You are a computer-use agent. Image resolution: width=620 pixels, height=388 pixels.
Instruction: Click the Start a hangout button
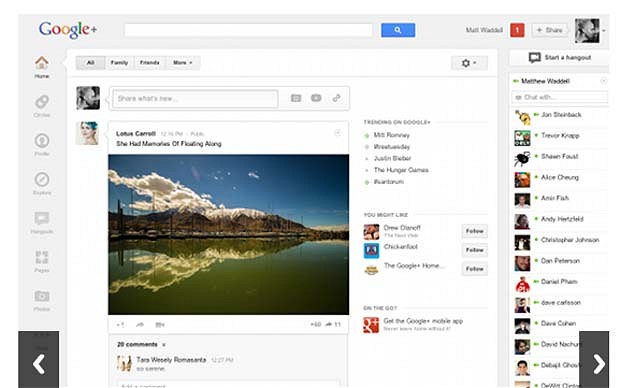[x=559, y=58]
